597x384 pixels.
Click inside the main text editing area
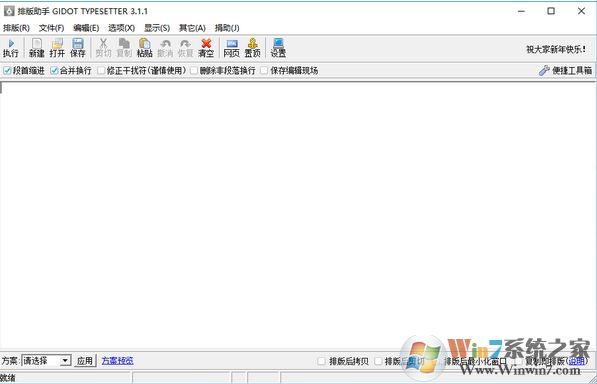(x=298, y=215)
